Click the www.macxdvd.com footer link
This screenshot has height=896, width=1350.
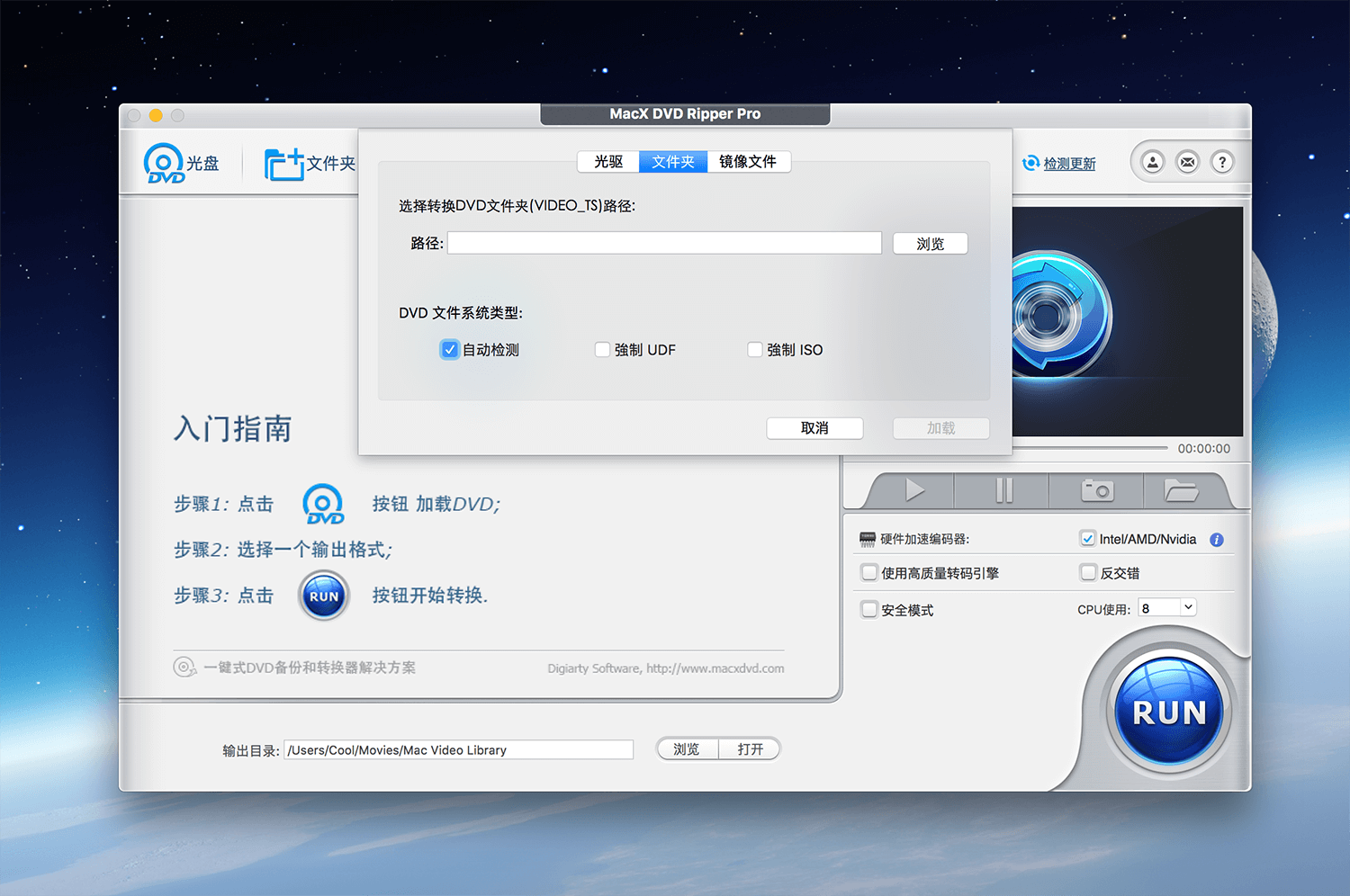715,668
